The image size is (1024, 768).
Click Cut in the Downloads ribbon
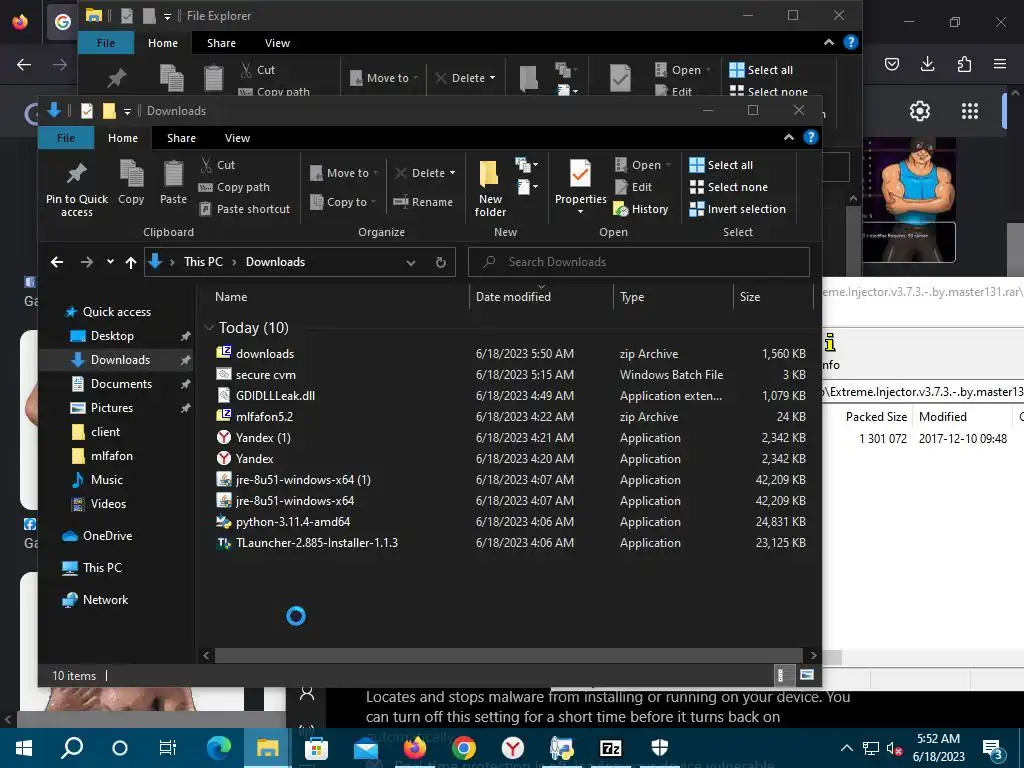pos(217,165)
